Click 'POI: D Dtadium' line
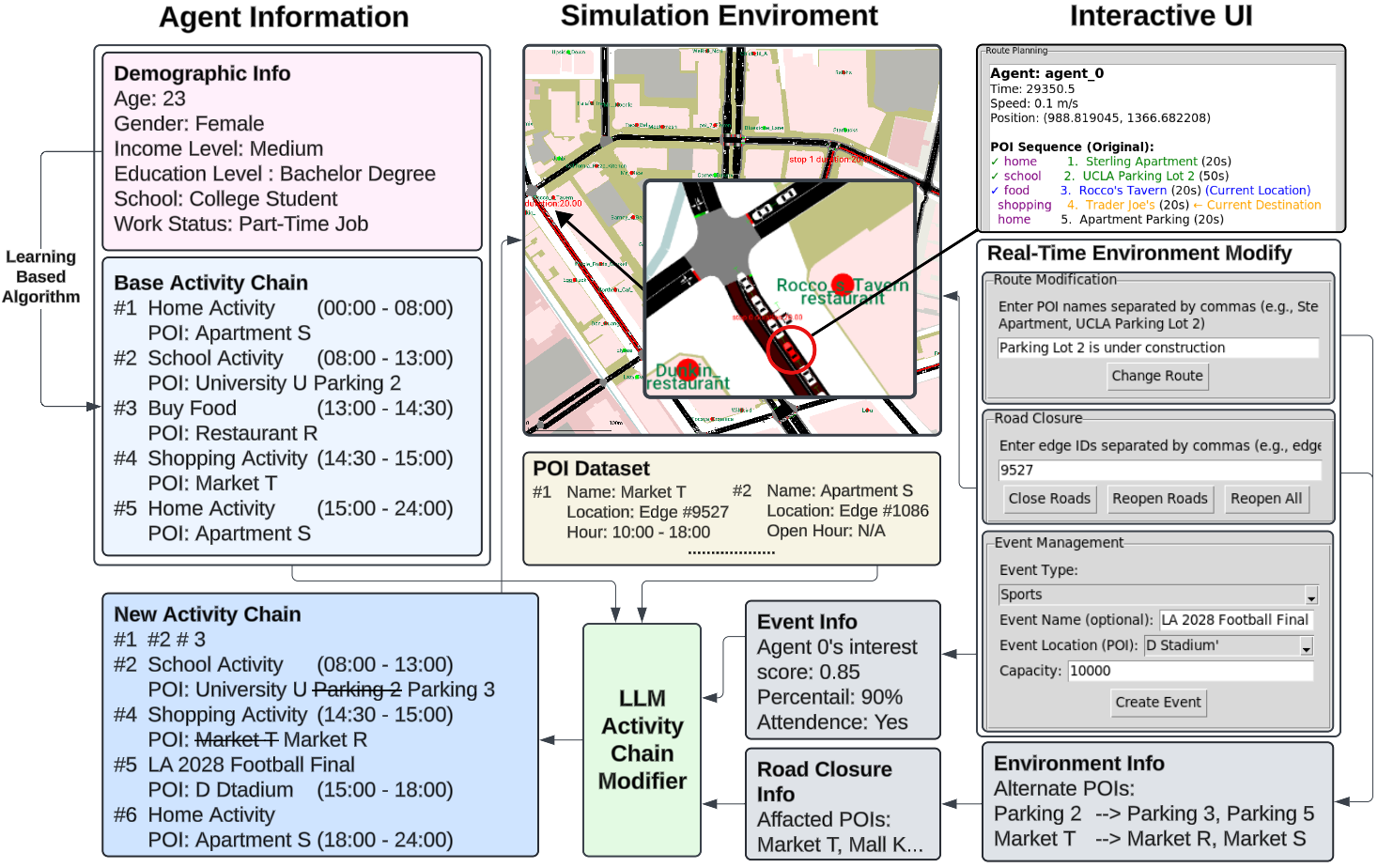Image resolution: width=1378 pixels, height=868 pixels. coord(221,790)
